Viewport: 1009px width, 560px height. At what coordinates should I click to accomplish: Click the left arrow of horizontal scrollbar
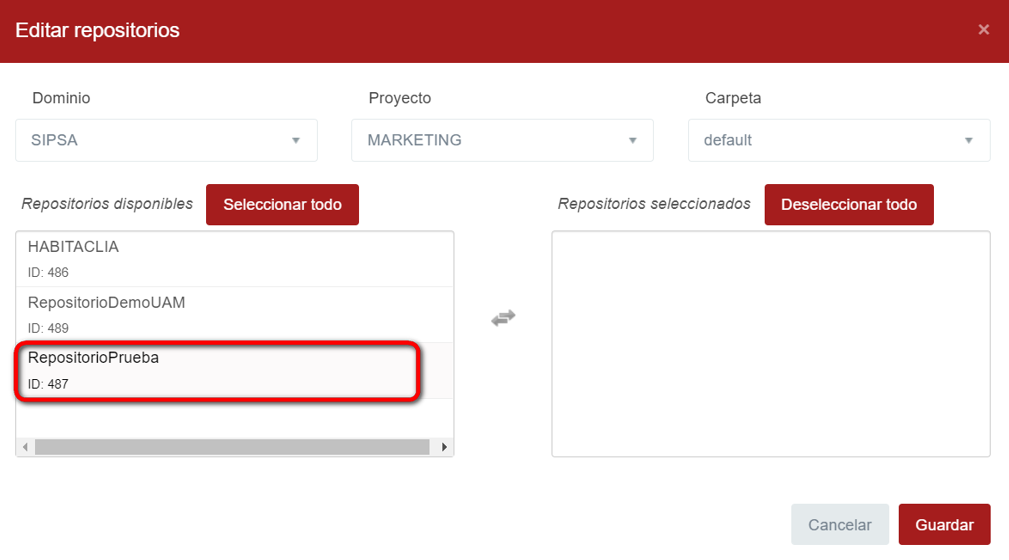pos(26,447)
